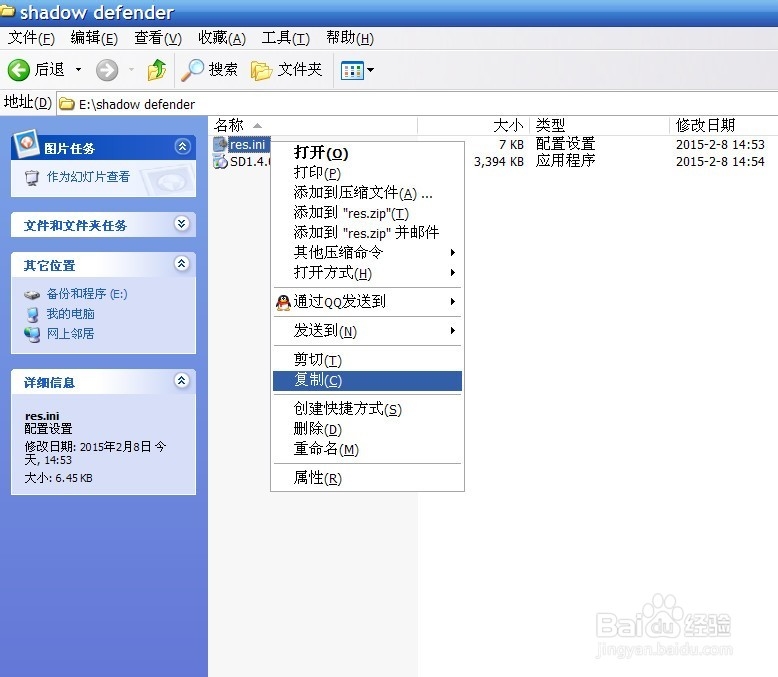Sort by 修改日期 column header
This screenshot has width=778, height=677.
(x=724, y=125)
